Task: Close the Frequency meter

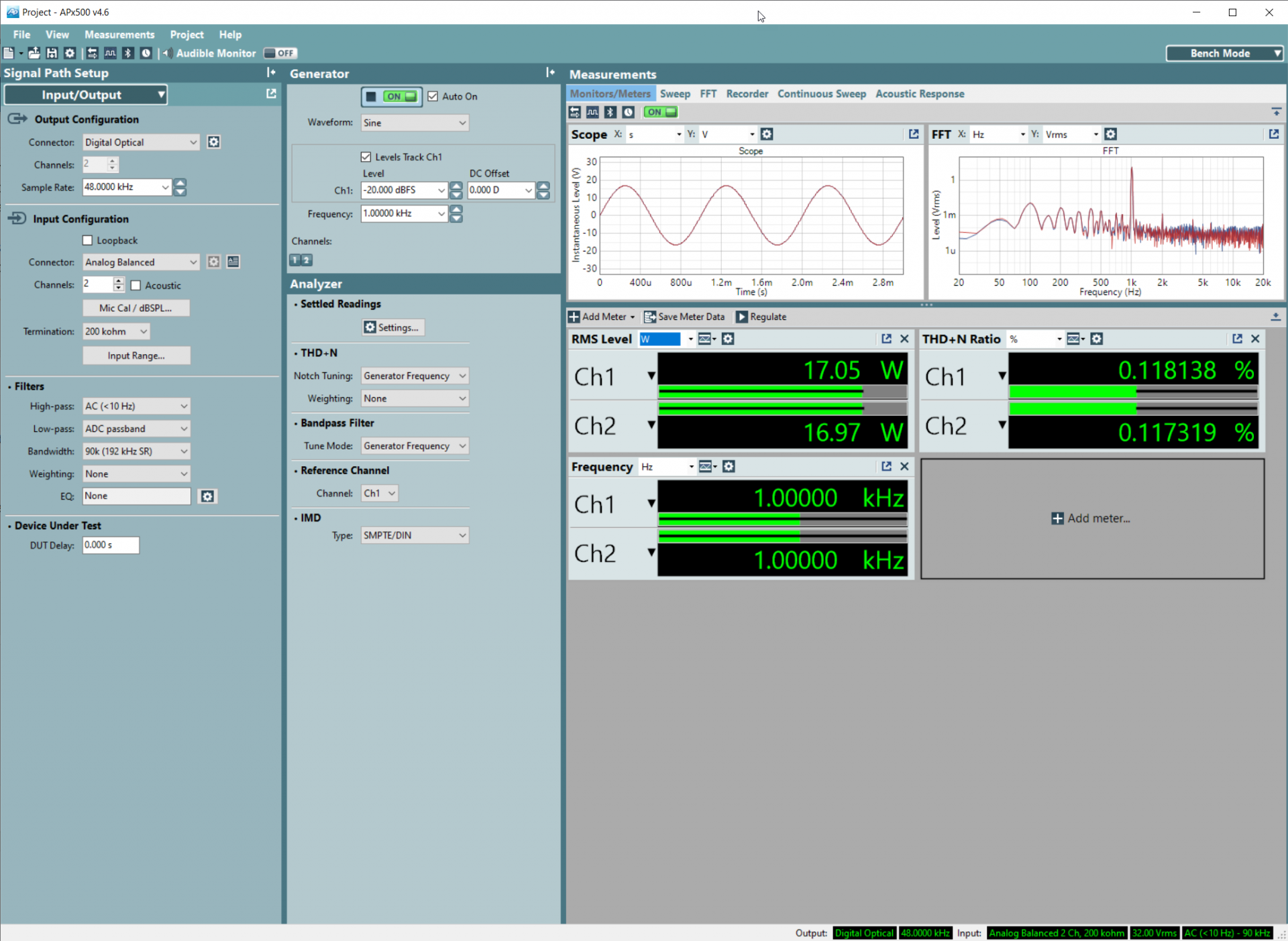Action: coord(904,466)
